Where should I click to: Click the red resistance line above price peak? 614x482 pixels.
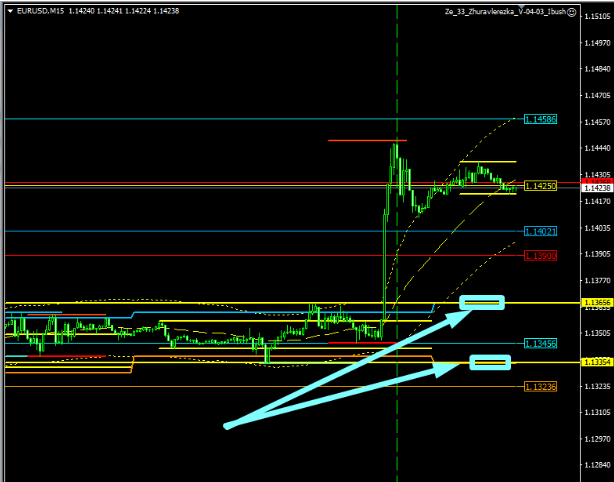pyautogui.click(x=367, y=141)
